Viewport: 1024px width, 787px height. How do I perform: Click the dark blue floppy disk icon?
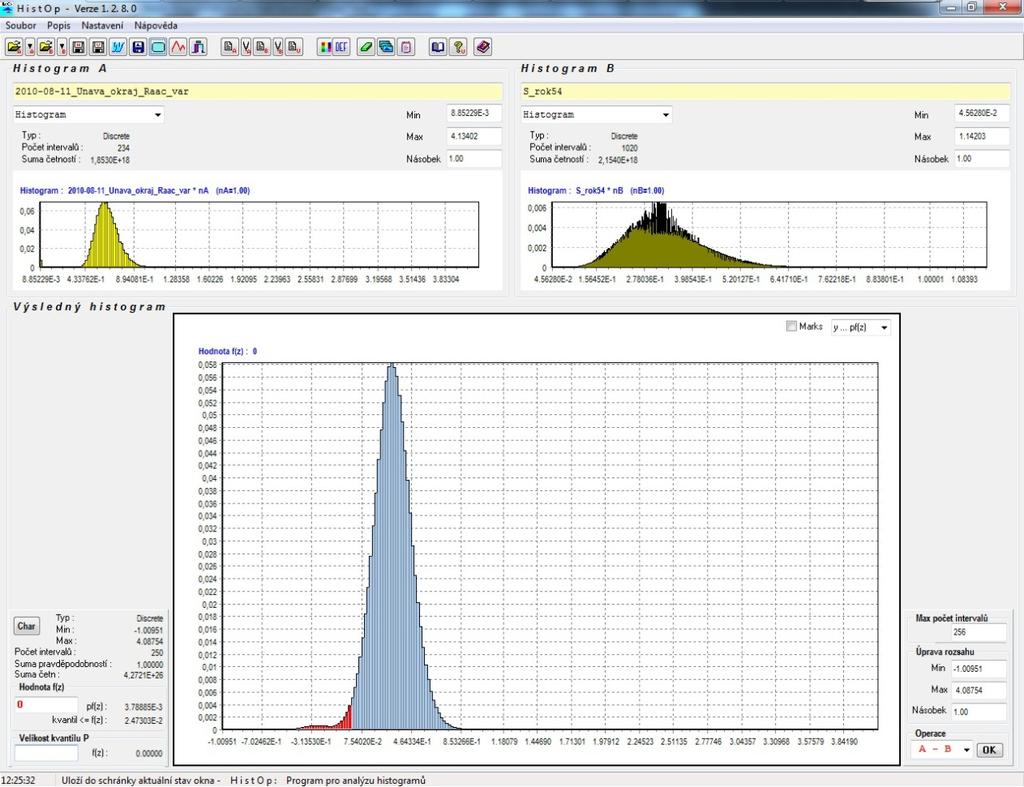coord(138,47)
